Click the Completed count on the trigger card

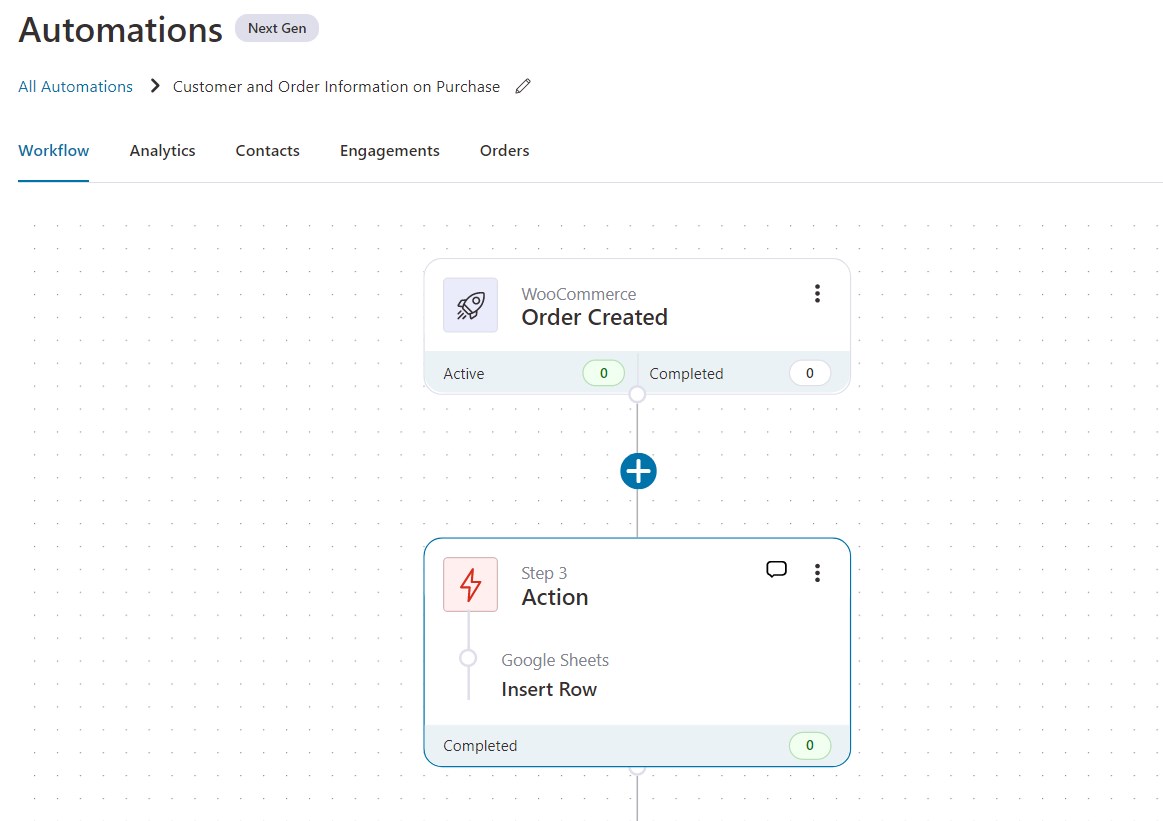pyautogui.click(x=810, y=373)
